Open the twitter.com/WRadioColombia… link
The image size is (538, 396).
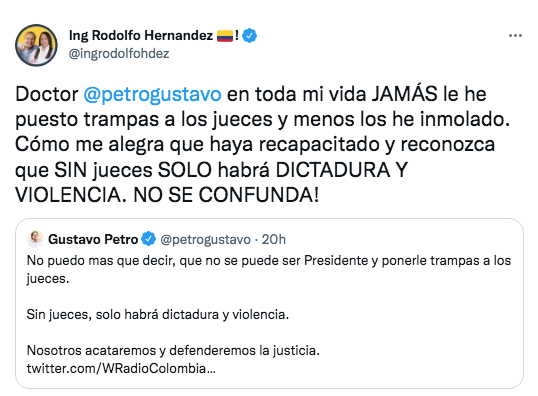121,369
